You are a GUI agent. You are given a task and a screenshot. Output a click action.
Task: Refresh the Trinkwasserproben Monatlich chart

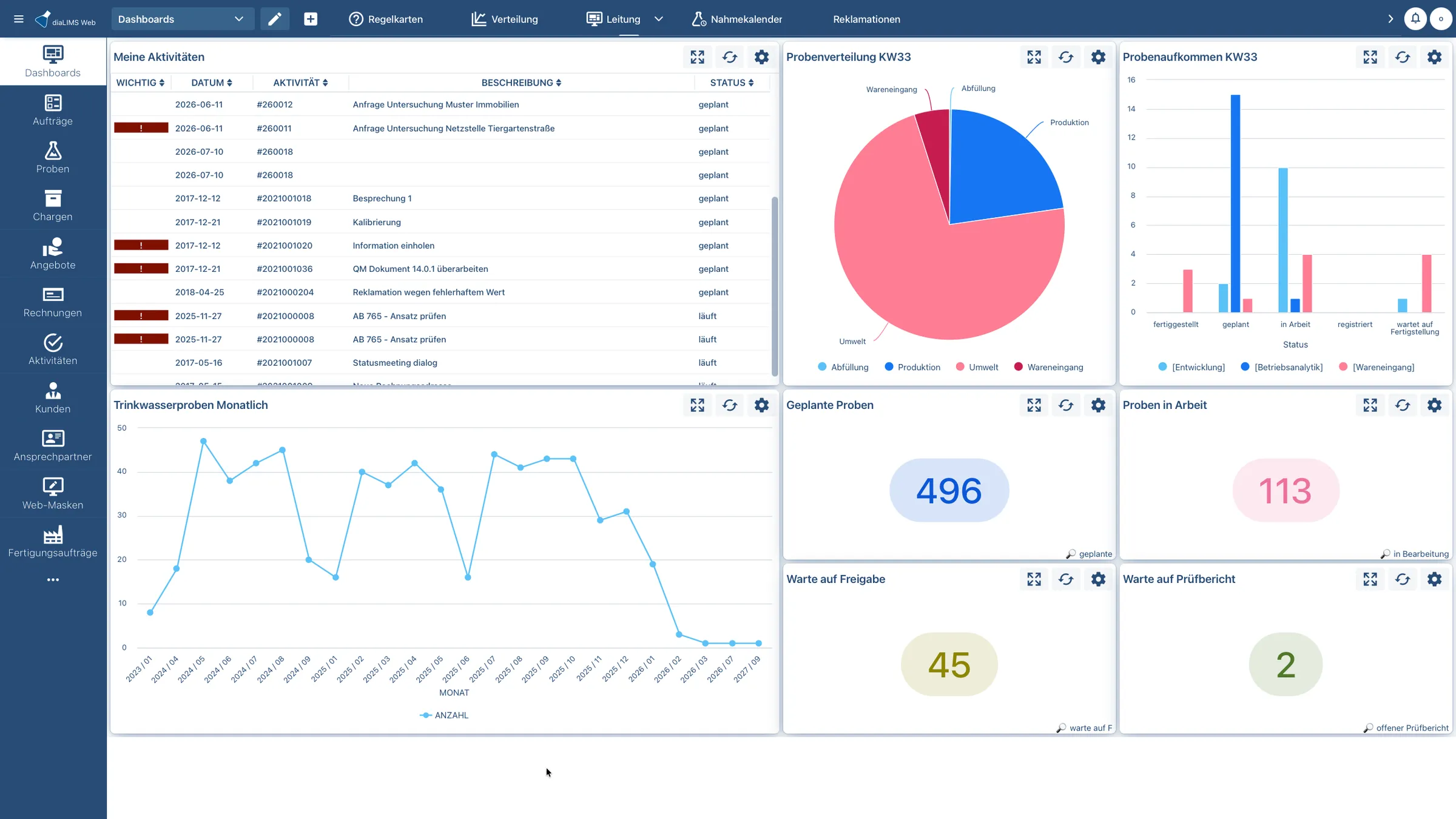click(x=730, y=405)
